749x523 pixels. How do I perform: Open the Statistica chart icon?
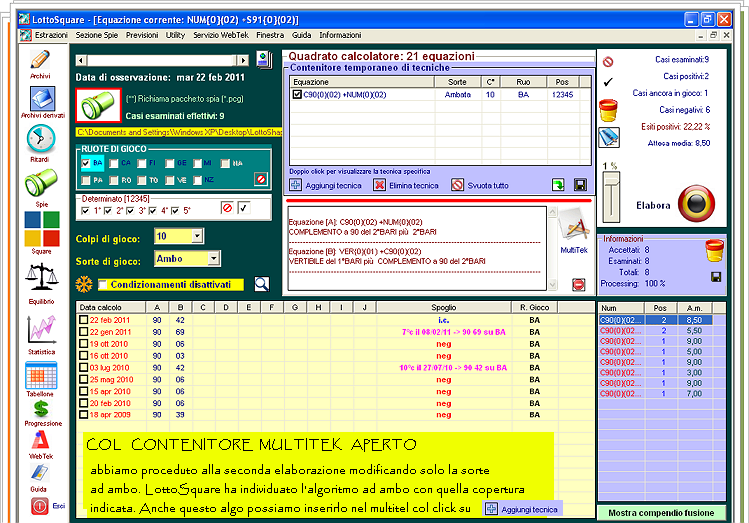[x=42, y=330]
